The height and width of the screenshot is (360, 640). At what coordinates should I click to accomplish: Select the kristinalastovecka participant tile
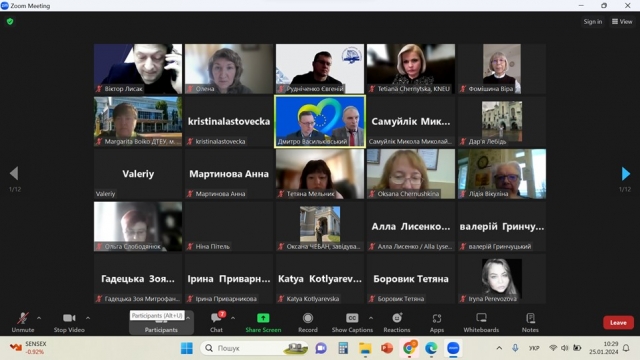click(229, 122)
